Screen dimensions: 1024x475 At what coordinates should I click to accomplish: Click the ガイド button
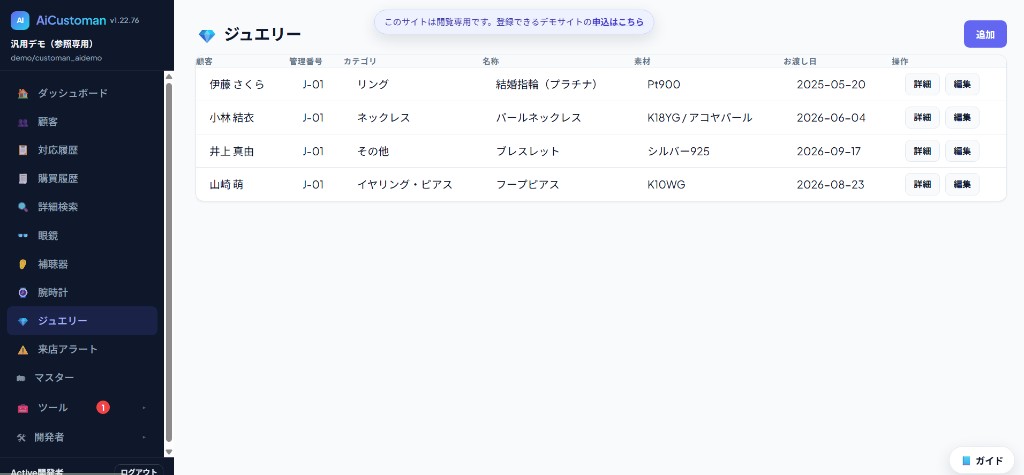pos(982,461)
